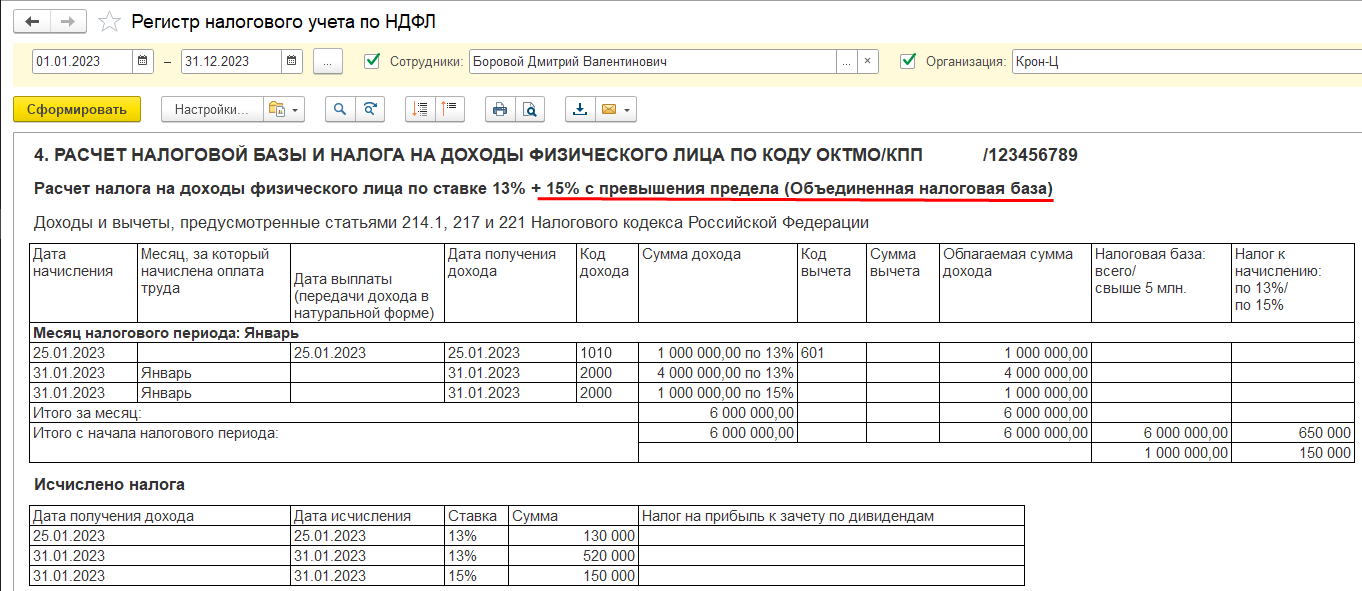Click the Исчислено налога heading
Screen dimensions: 1362x591
[x=109, y=484]
